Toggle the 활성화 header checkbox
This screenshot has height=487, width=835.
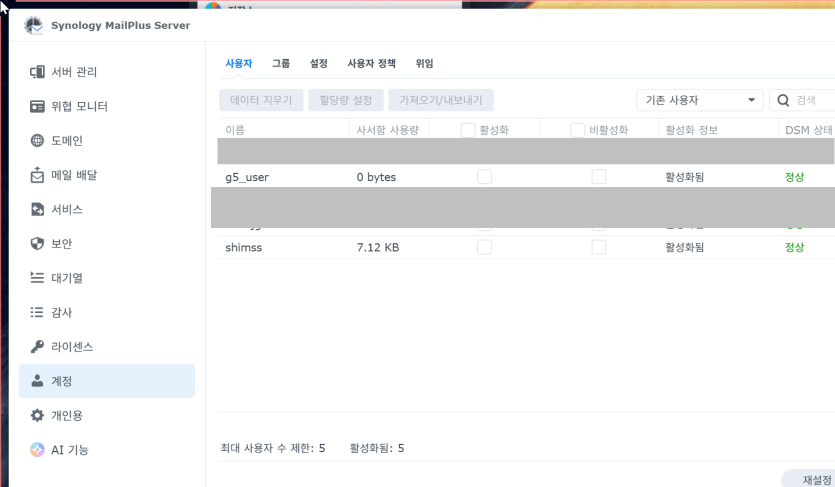468,130
